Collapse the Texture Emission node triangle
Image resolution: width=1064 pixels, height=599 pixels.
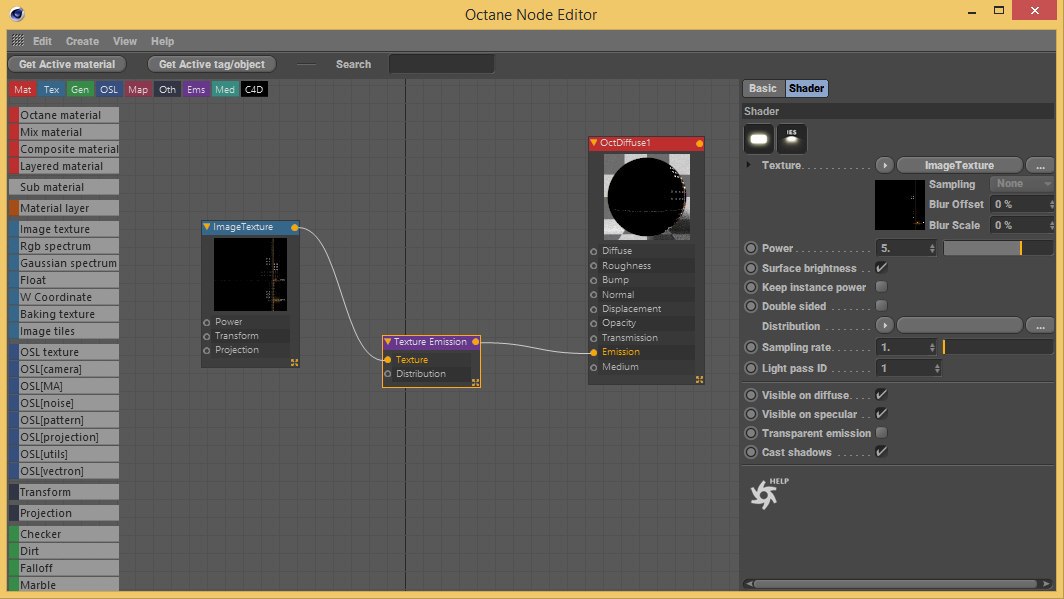coord(388,342)
